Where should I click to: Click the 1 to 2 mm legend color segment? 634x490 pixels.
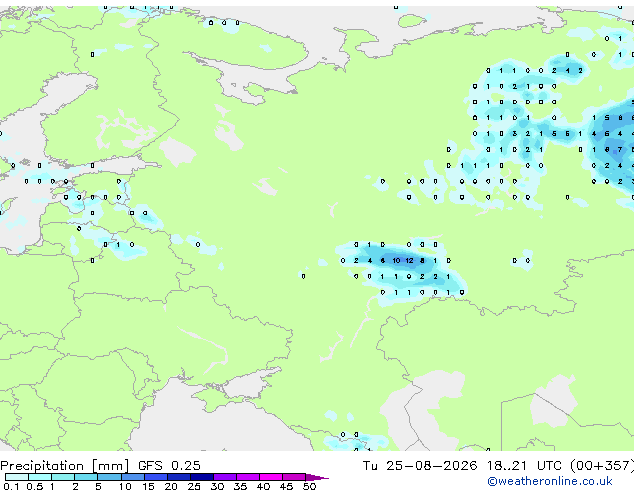63,477
